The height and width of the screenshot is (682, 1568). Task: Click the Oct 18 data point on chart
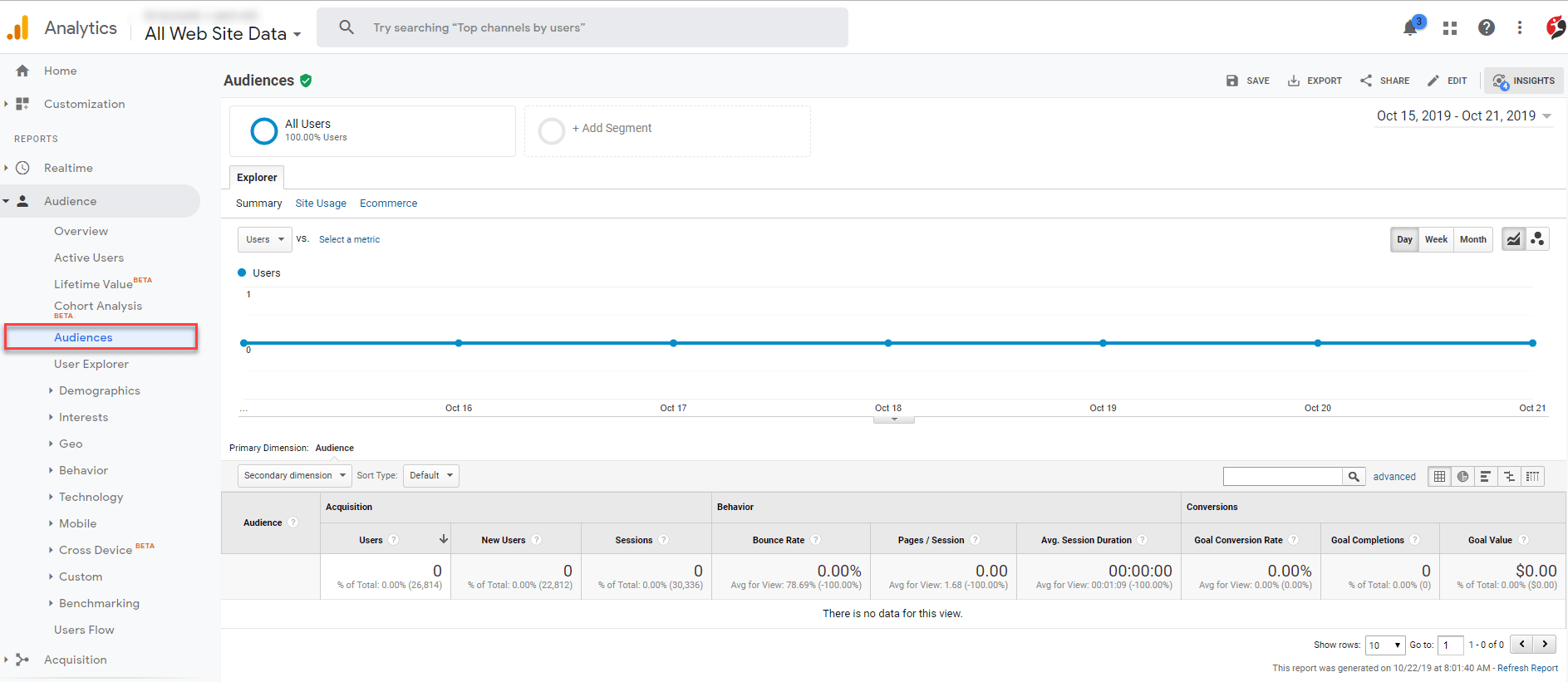point(888,343)
